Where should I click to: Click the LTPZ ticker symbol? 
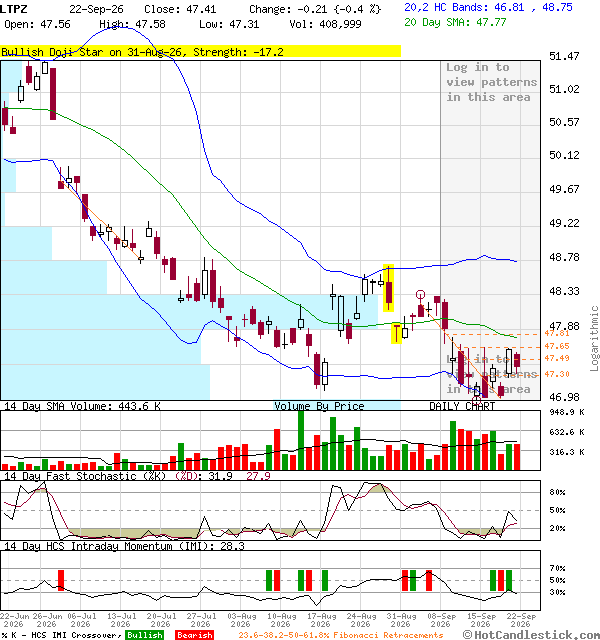(x=13, y=9)
